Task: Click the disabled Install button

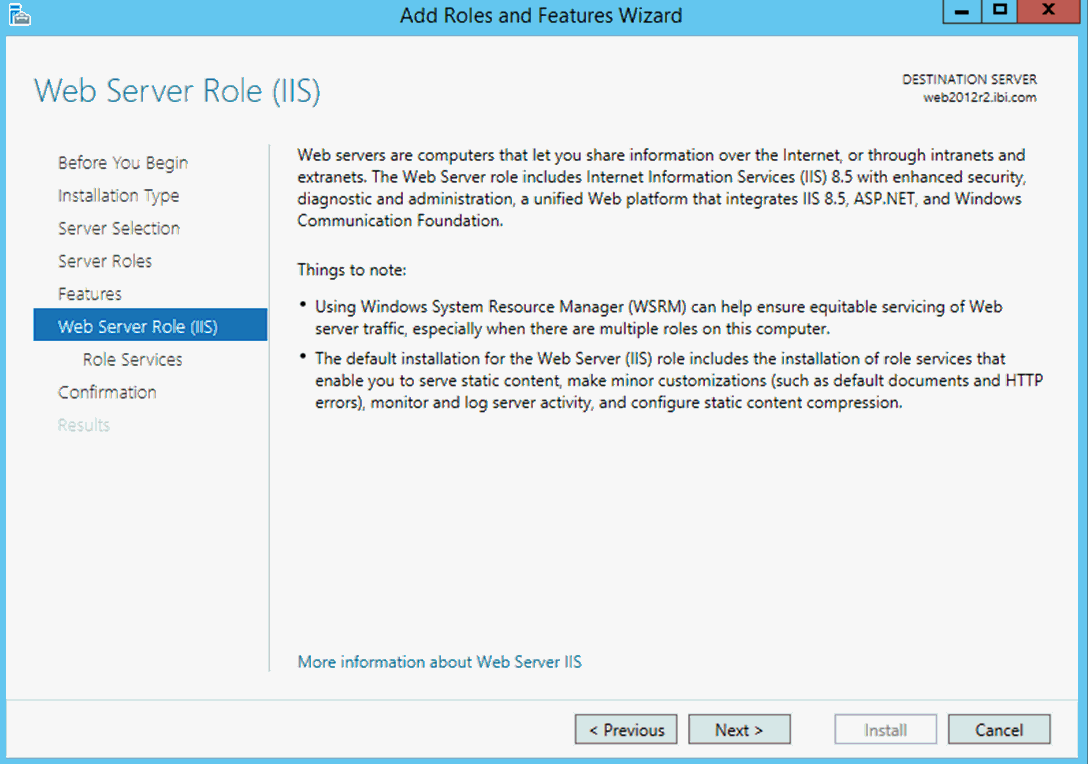Action: tap(885, 729)
